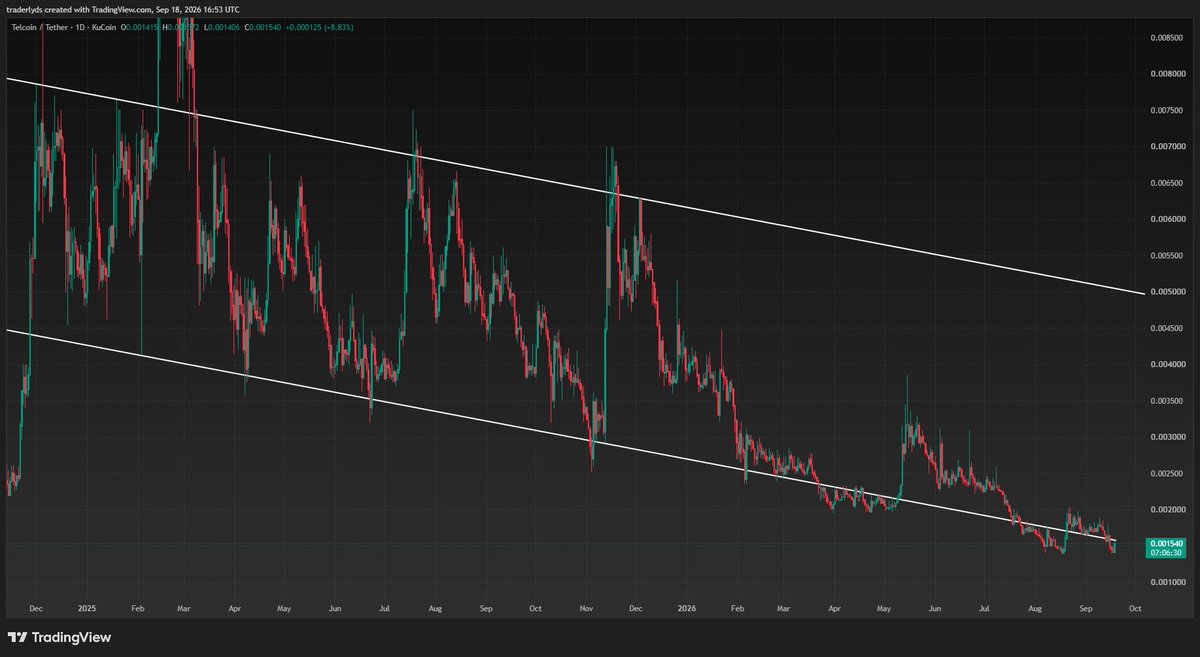Click the 2026 year label on time axis

coord(685,607)
